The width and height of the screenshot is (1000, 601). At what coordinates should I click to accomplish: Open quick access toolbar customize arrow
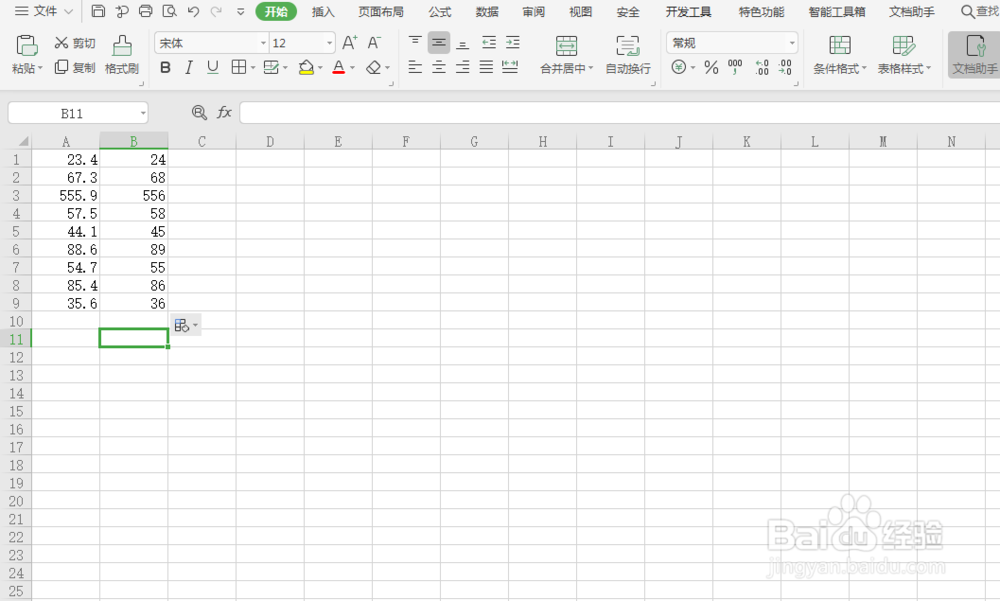coord(240,11)
